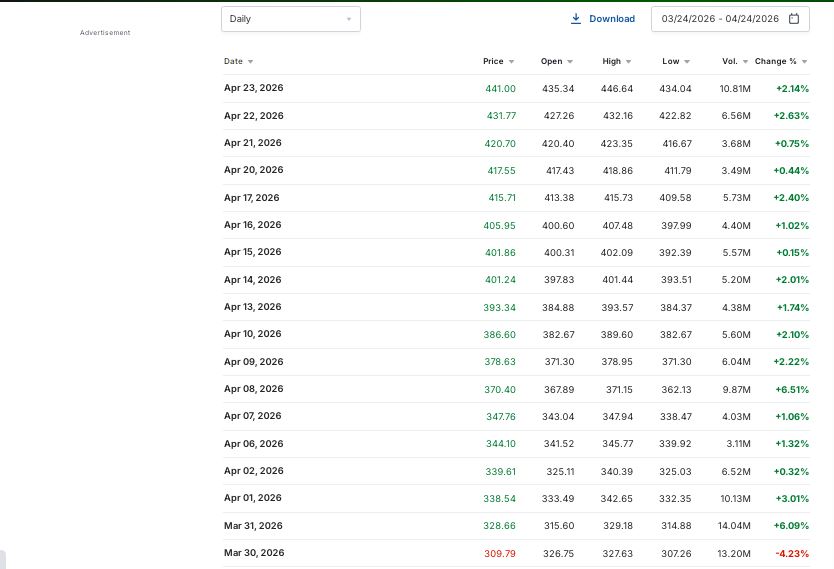The height and width of the screenshot is (569, 834).
Task: Open the date range picker field
Action: [x=720, y=19]
